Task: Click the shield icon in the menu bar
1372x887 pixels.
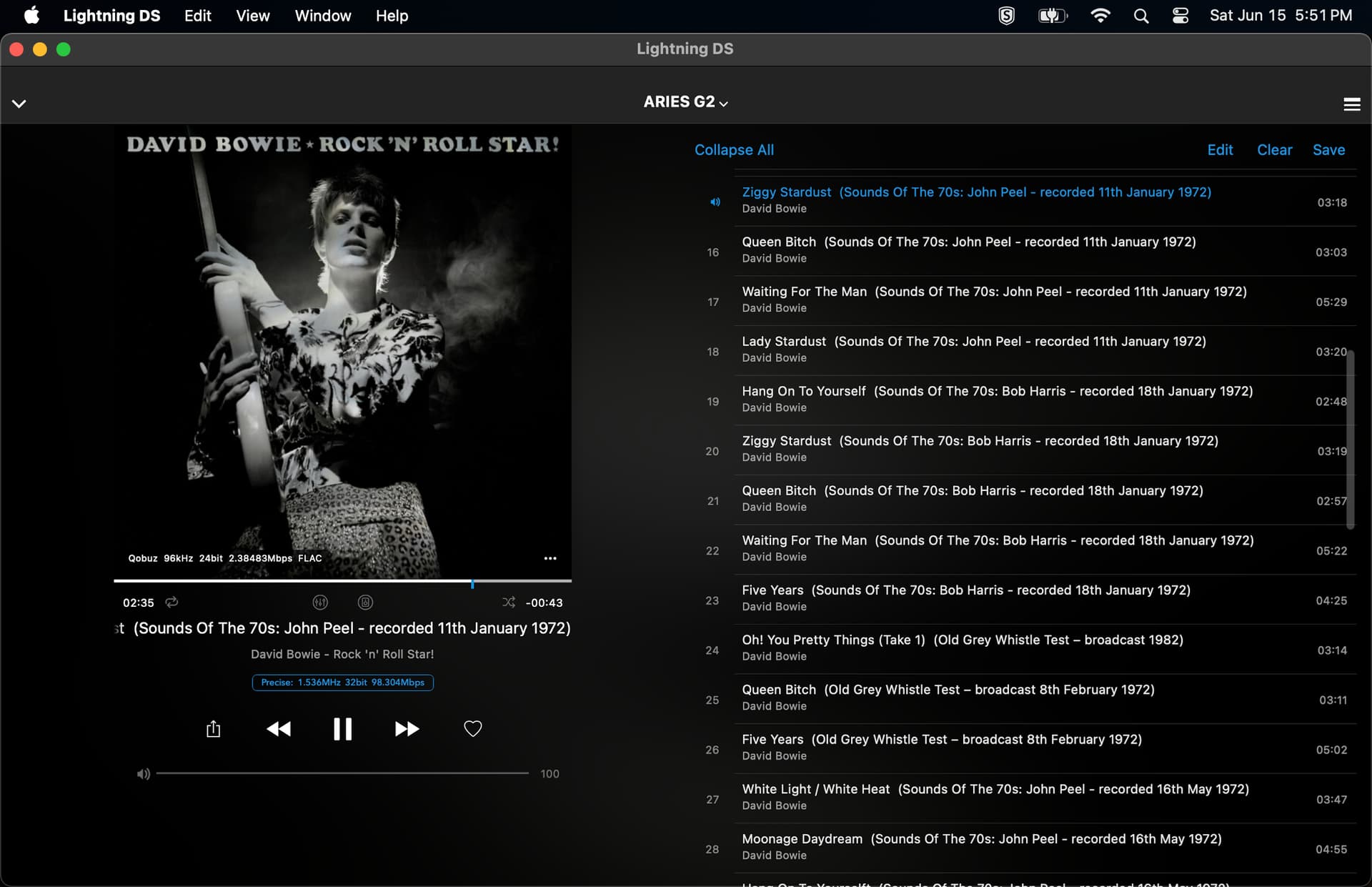Action: coord(1006,16)
